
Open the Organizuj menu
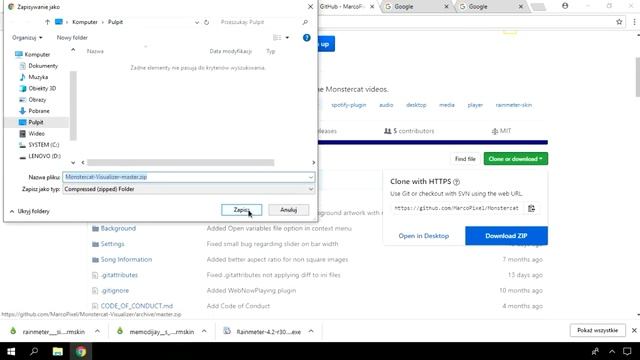(27, 38)
